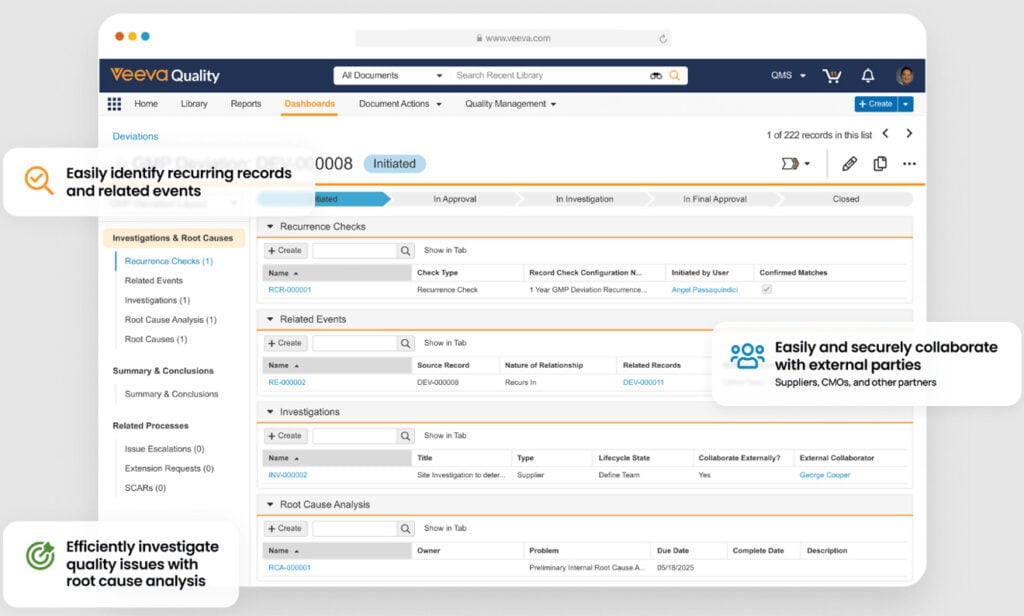Open the All Documents dropdown
Image resolution: width=1024 pixels, height=616 pixels.
pos(392,76)
